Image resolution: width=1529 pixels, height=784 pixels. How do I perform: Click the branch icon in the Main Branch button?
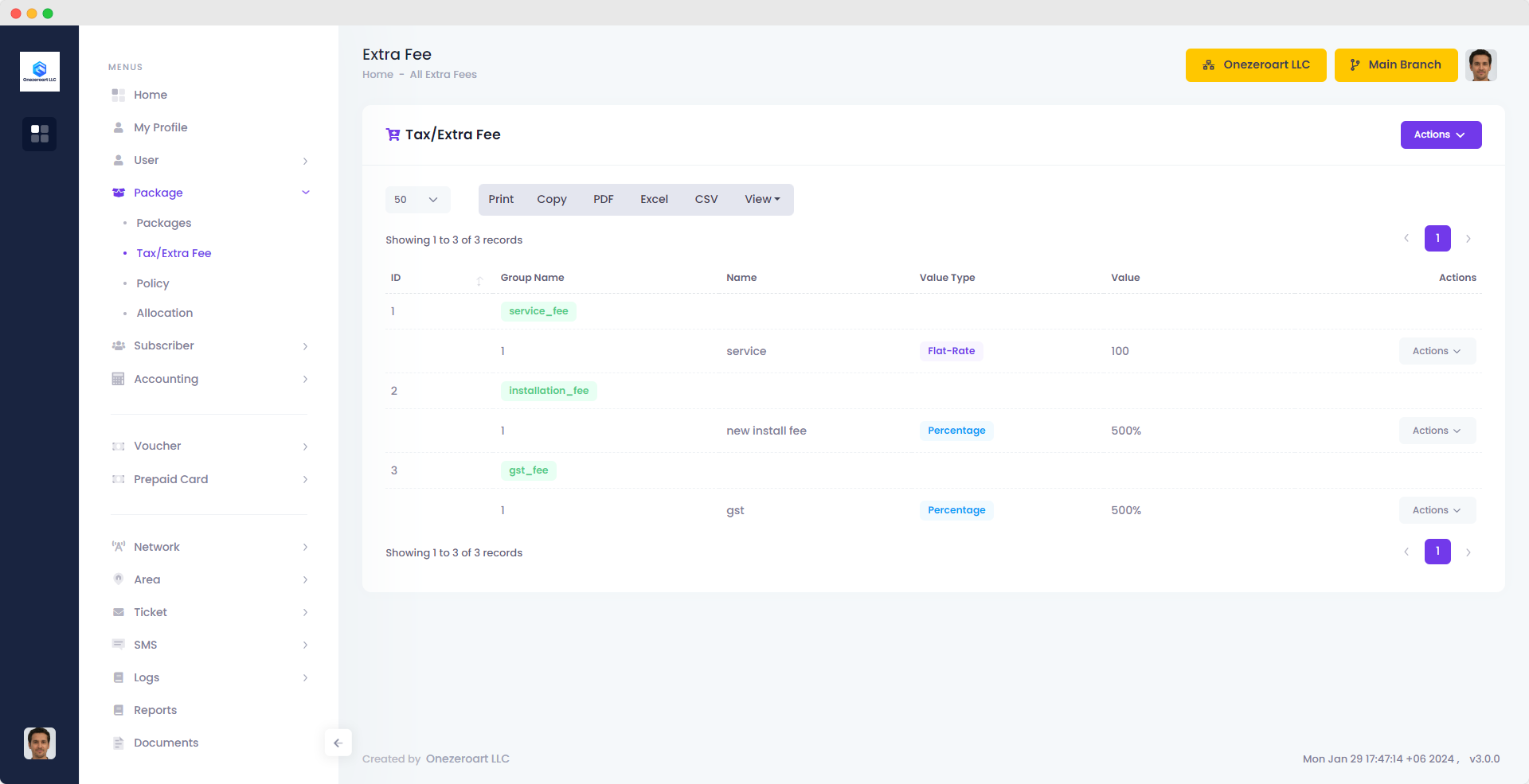click(1355, 65)
